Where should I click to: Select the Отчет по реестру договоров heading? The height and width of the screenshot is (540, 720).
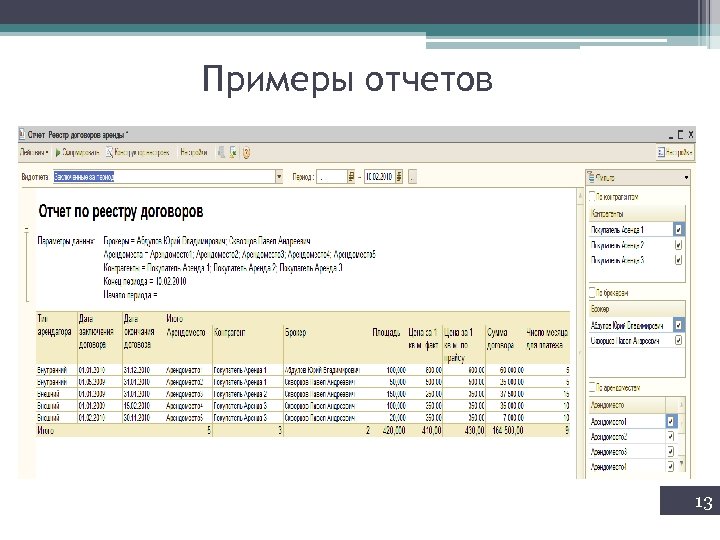click(121, 211)
